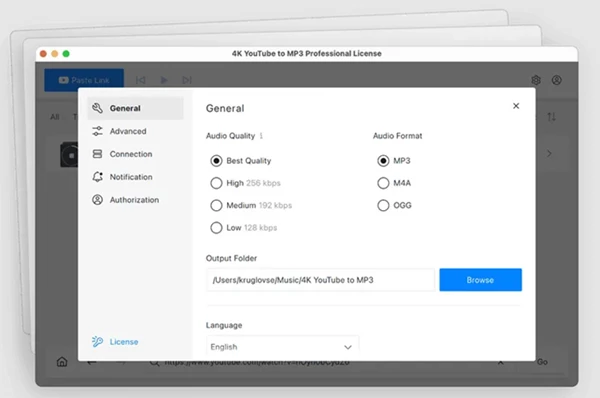
Task: Play the current track
Action: tap(164, 80)
